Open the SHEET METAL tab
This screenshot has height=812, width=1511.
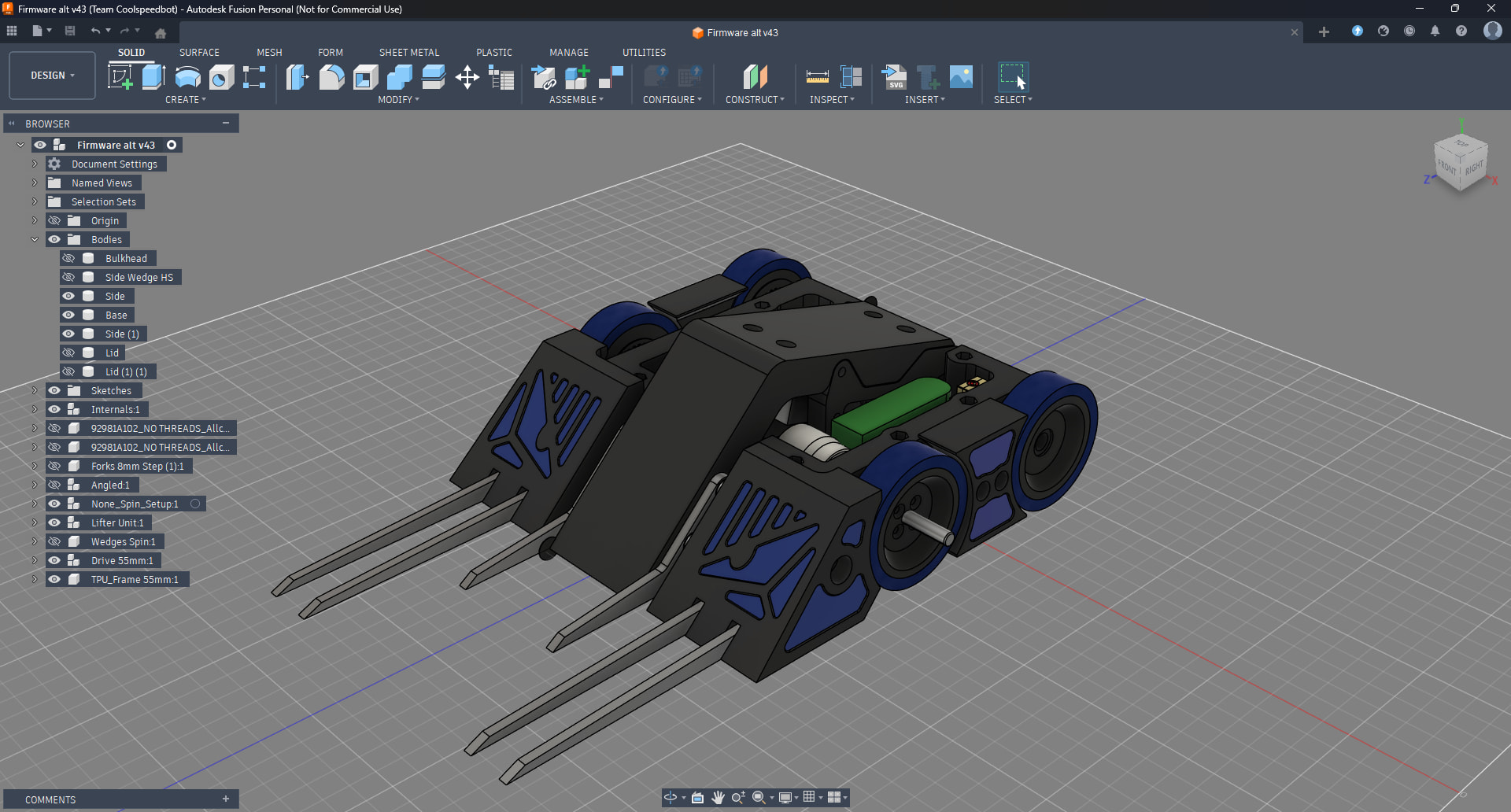[408, 52]
